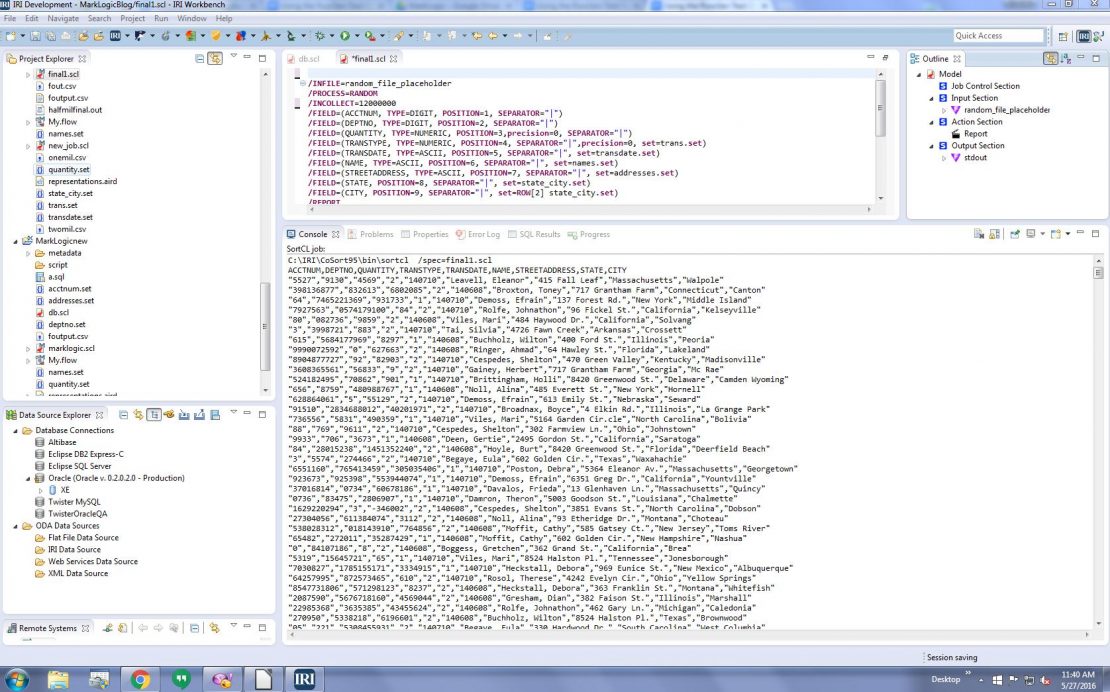Screen dimensions: 1110x692
Task: Click the IRI Workbench taskbar icon
Action: 304,679
